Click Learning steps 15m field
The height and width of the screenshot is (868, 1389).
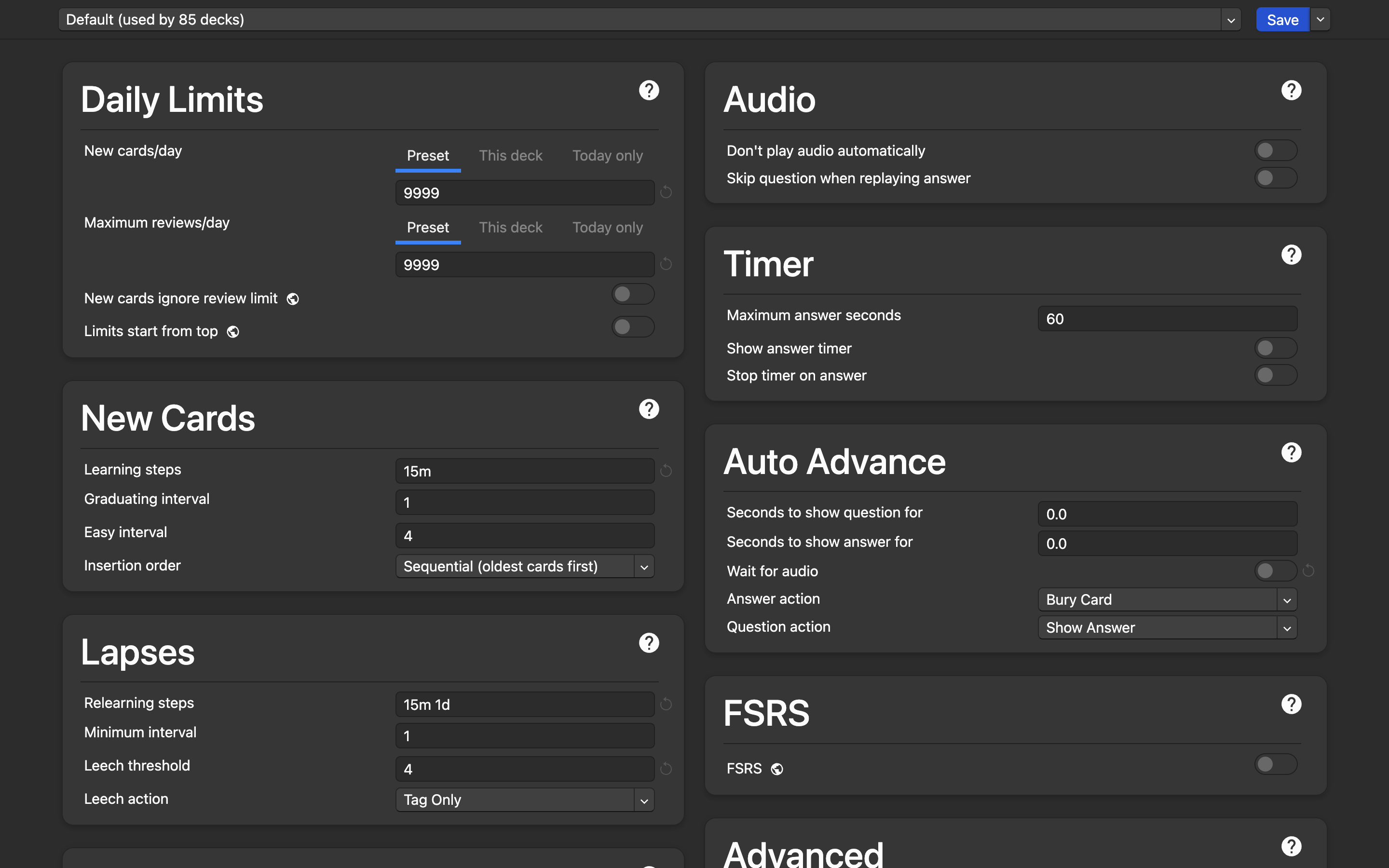pyautogui.click(x=525, y=471)
